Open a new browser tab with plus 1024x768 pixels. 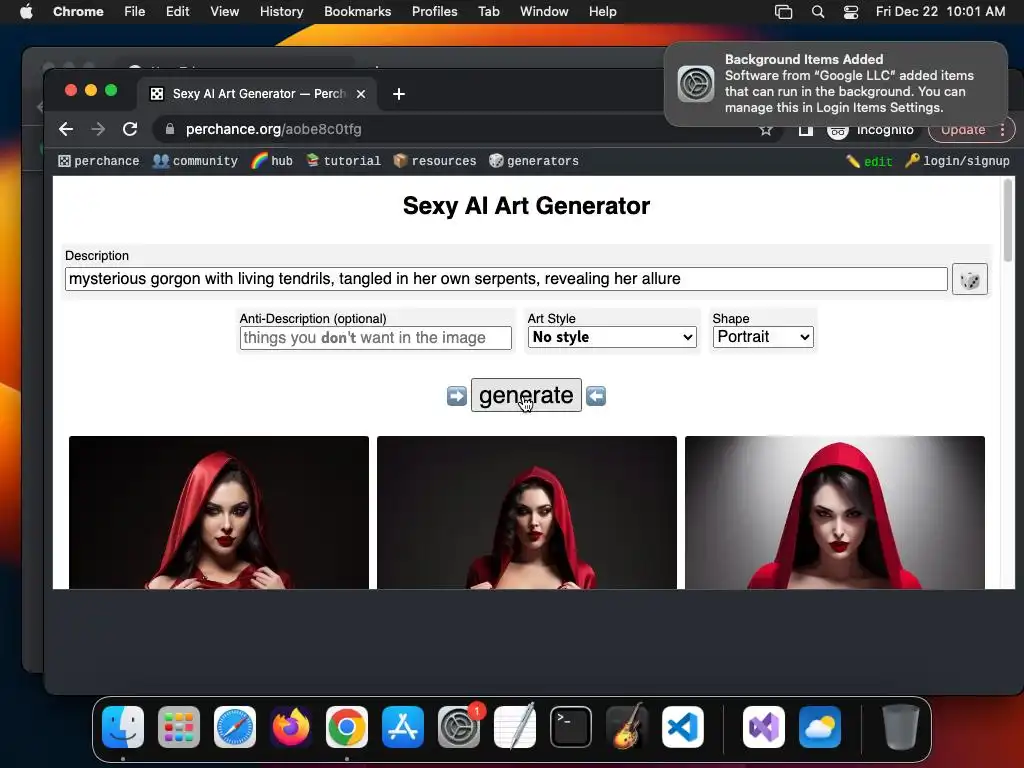click(x=398, y=94)
